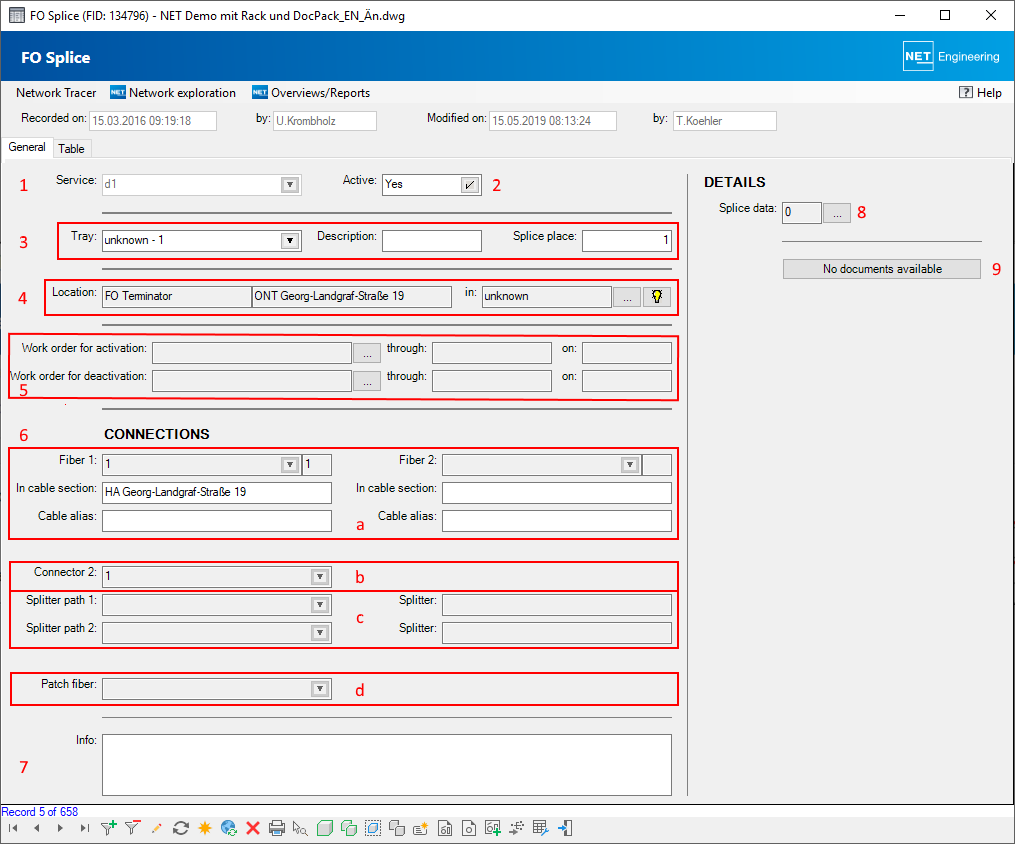Screen dimensions: 1015x844
Task: Click the Cable alias field under Fiber 2
Action: click(x=557, y=521)
